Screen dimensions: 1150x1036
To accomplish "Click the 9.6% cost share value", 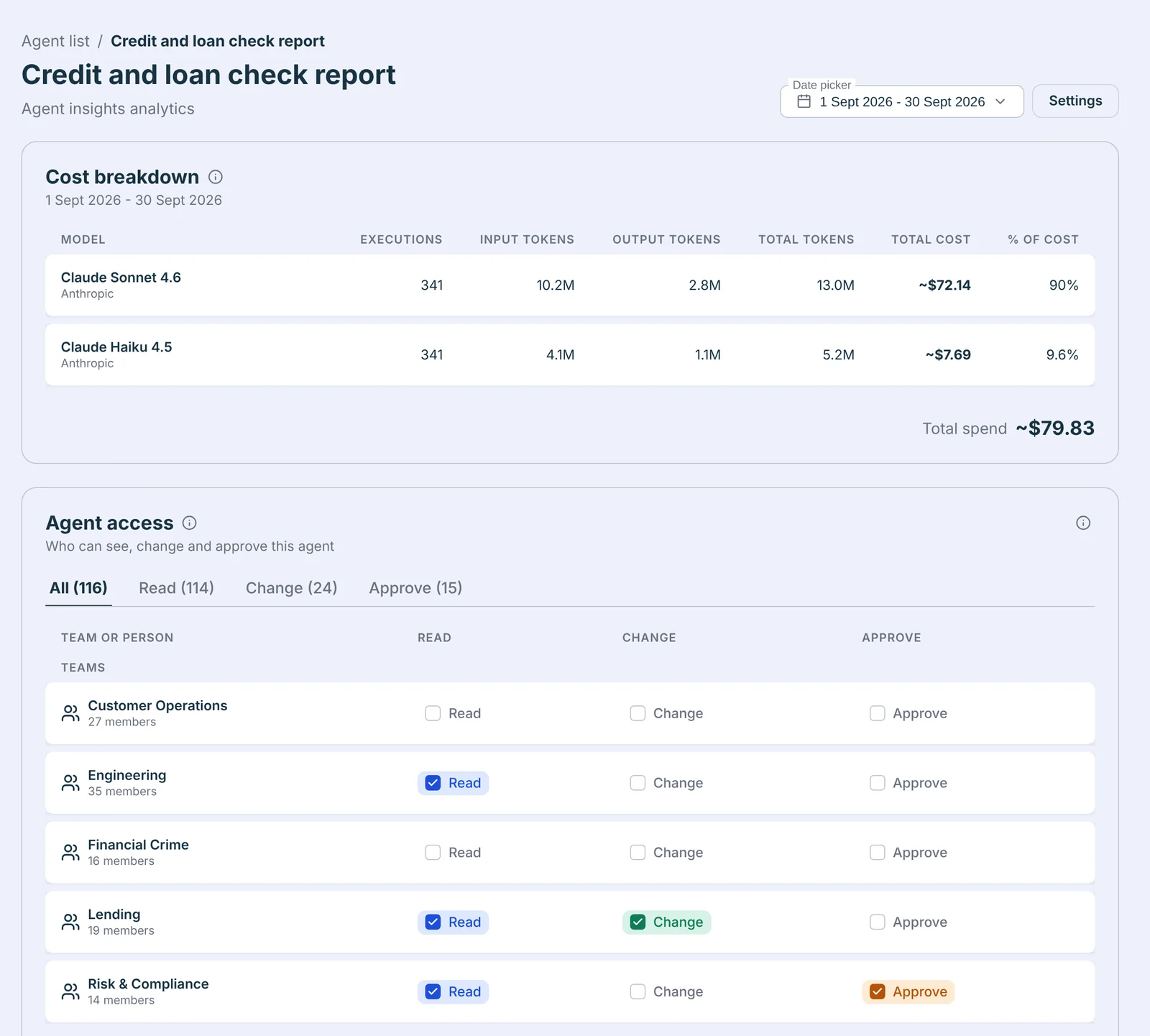I will pyautogui.click(x=1062, y=354).
